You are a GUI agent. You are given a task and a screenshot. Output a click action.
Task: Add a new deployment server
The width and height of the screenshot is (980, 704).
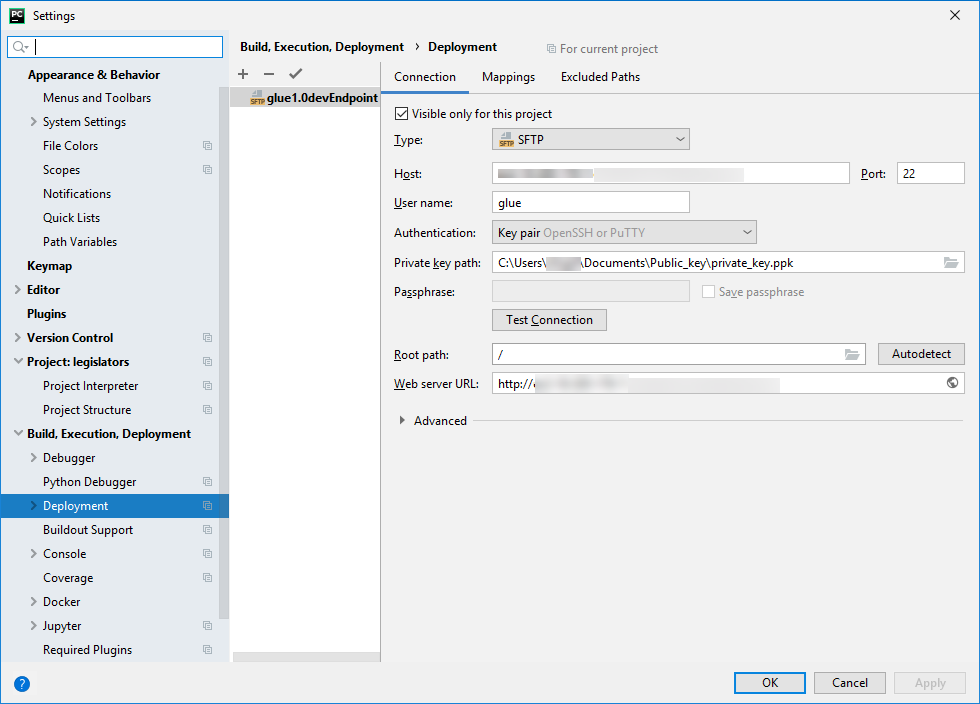(x=243, y=73)
